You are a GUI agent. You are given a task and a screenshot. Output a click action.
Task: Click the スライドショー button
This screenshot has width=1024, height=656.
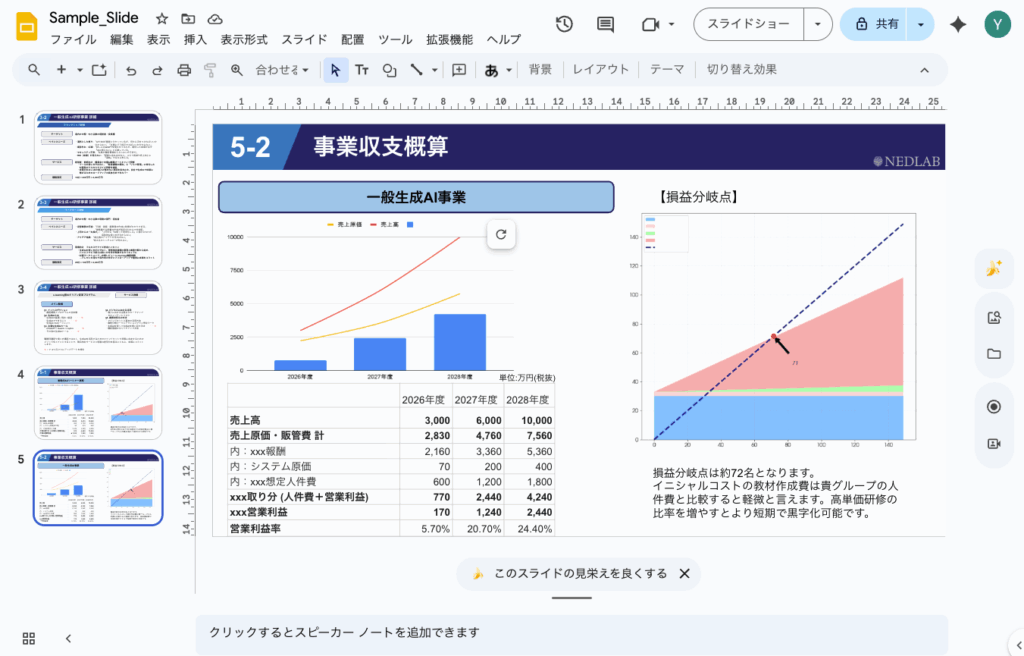(749, 24)
